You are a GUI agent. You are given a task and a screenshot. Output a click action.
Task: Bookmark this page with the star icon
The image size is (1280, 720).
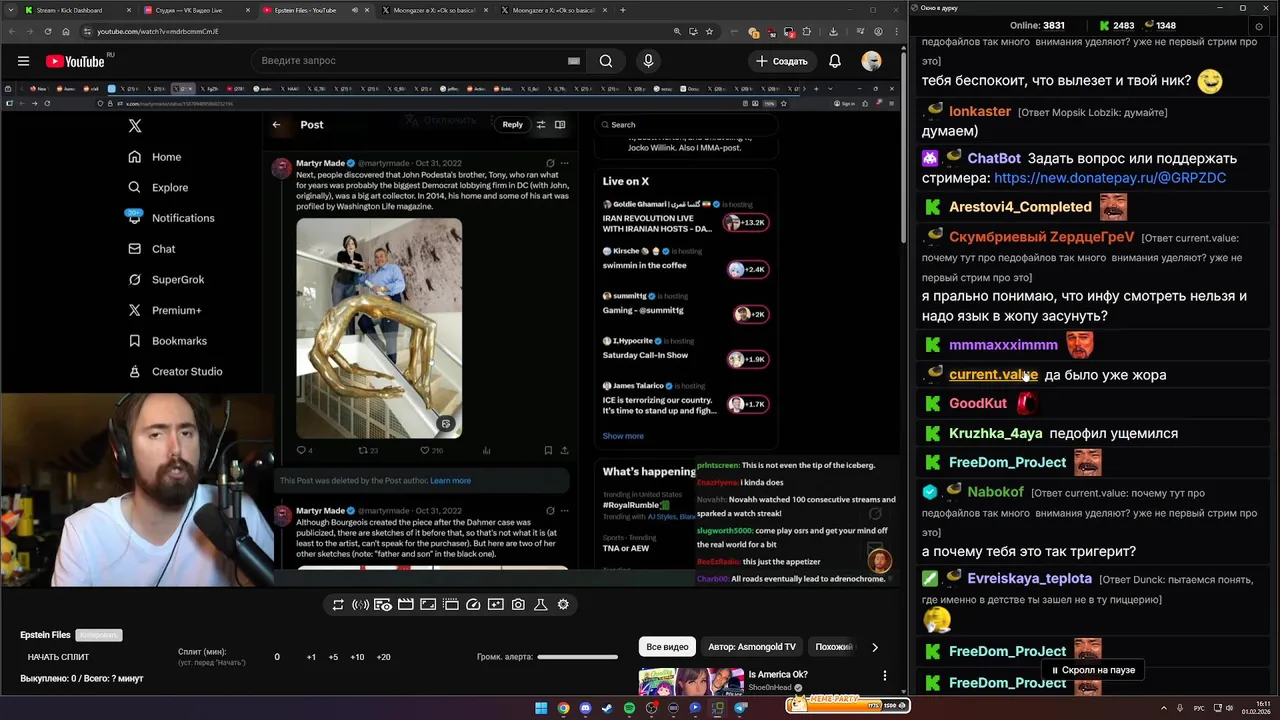[710, 31]
